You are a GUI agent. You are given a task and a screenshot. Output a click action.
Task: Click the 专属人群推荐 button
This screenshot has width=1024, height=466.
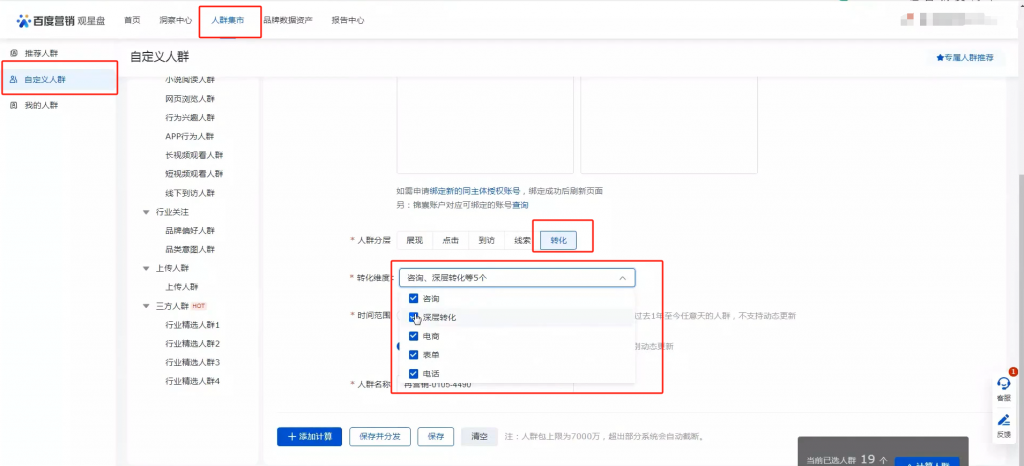pos(965,58)
